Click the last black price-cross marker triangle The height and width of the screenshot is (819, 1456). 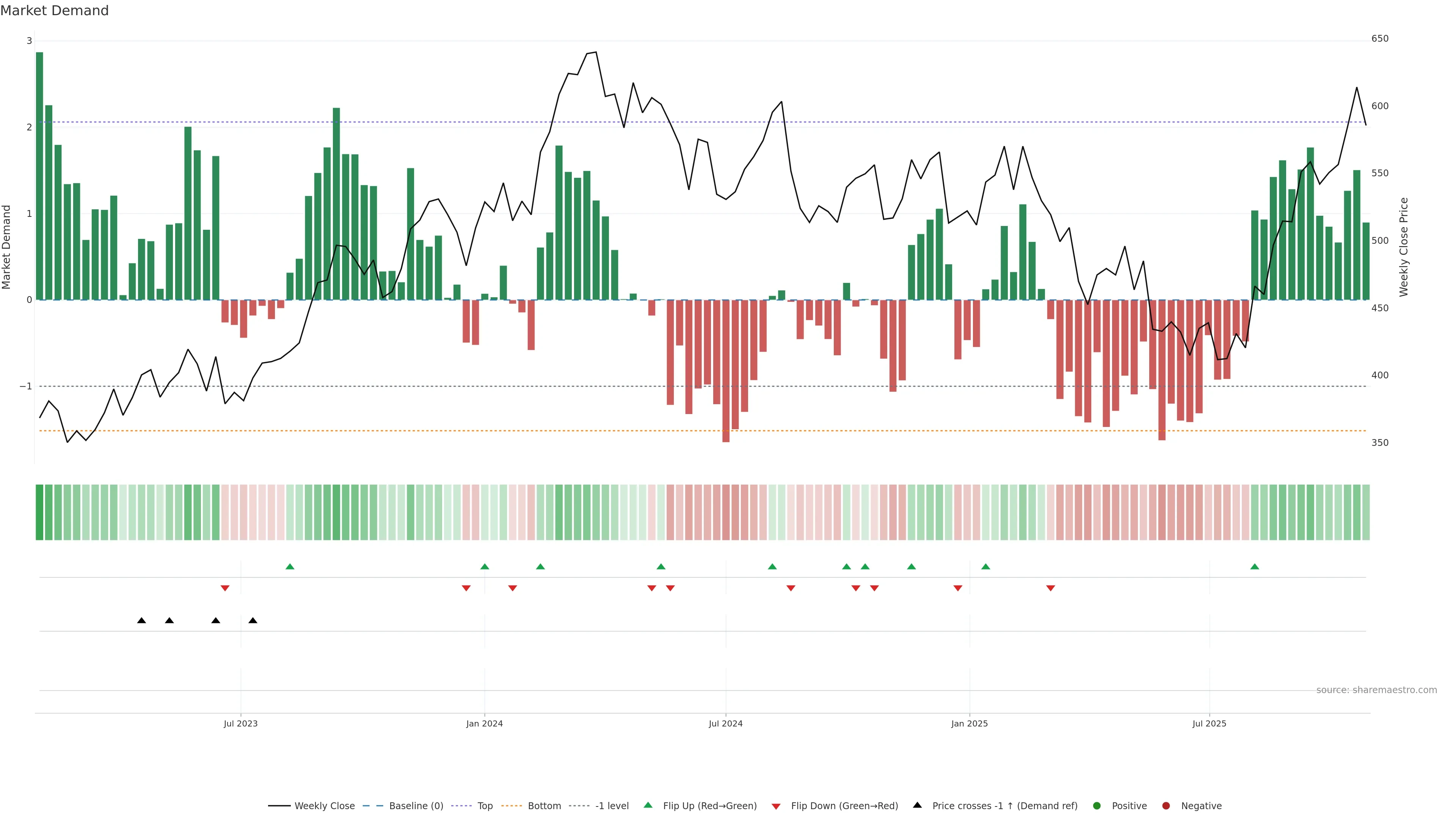[x=253, y=621]
